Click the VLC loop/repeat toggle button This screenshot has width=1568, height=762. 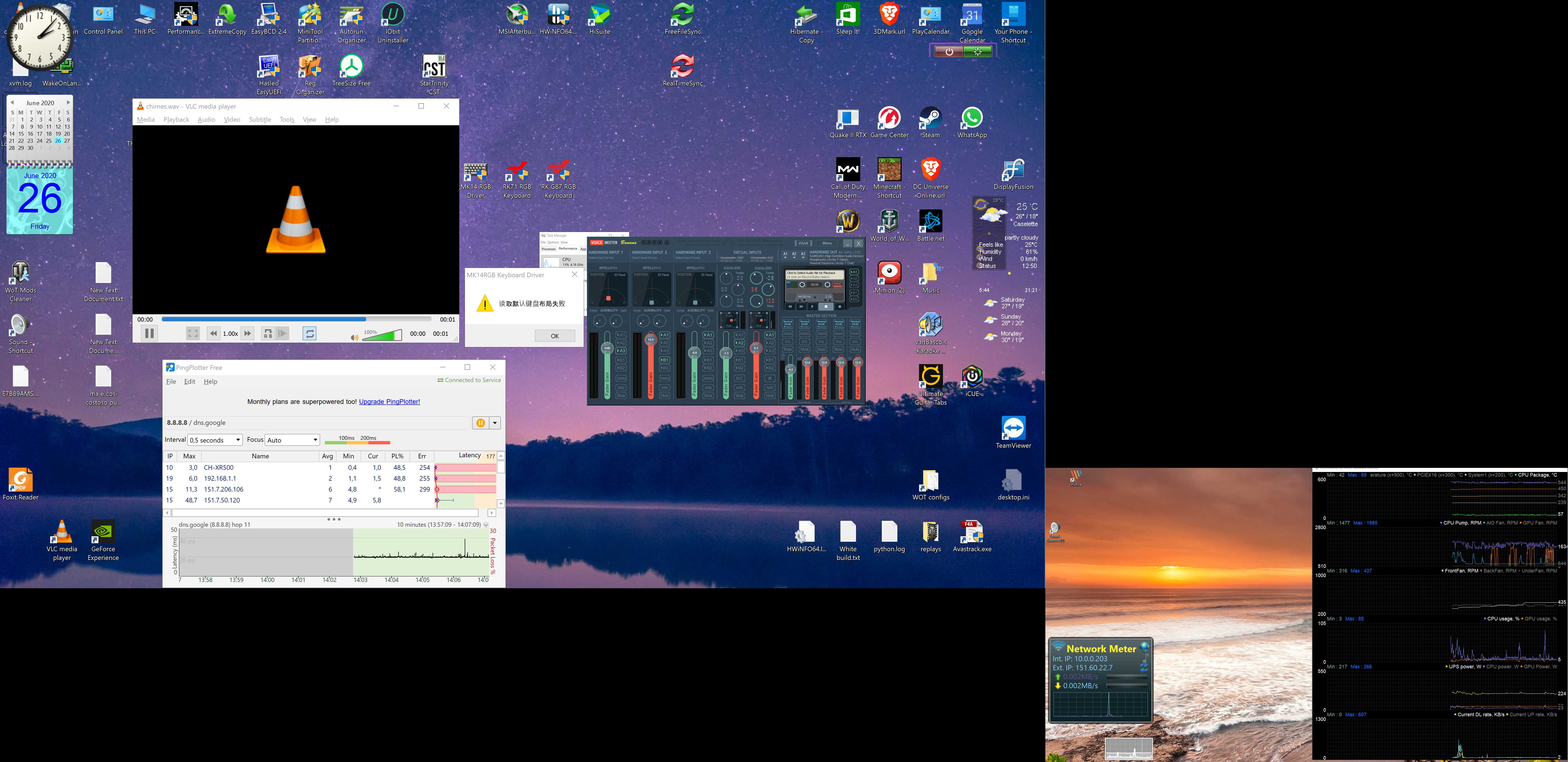point(309,333)
